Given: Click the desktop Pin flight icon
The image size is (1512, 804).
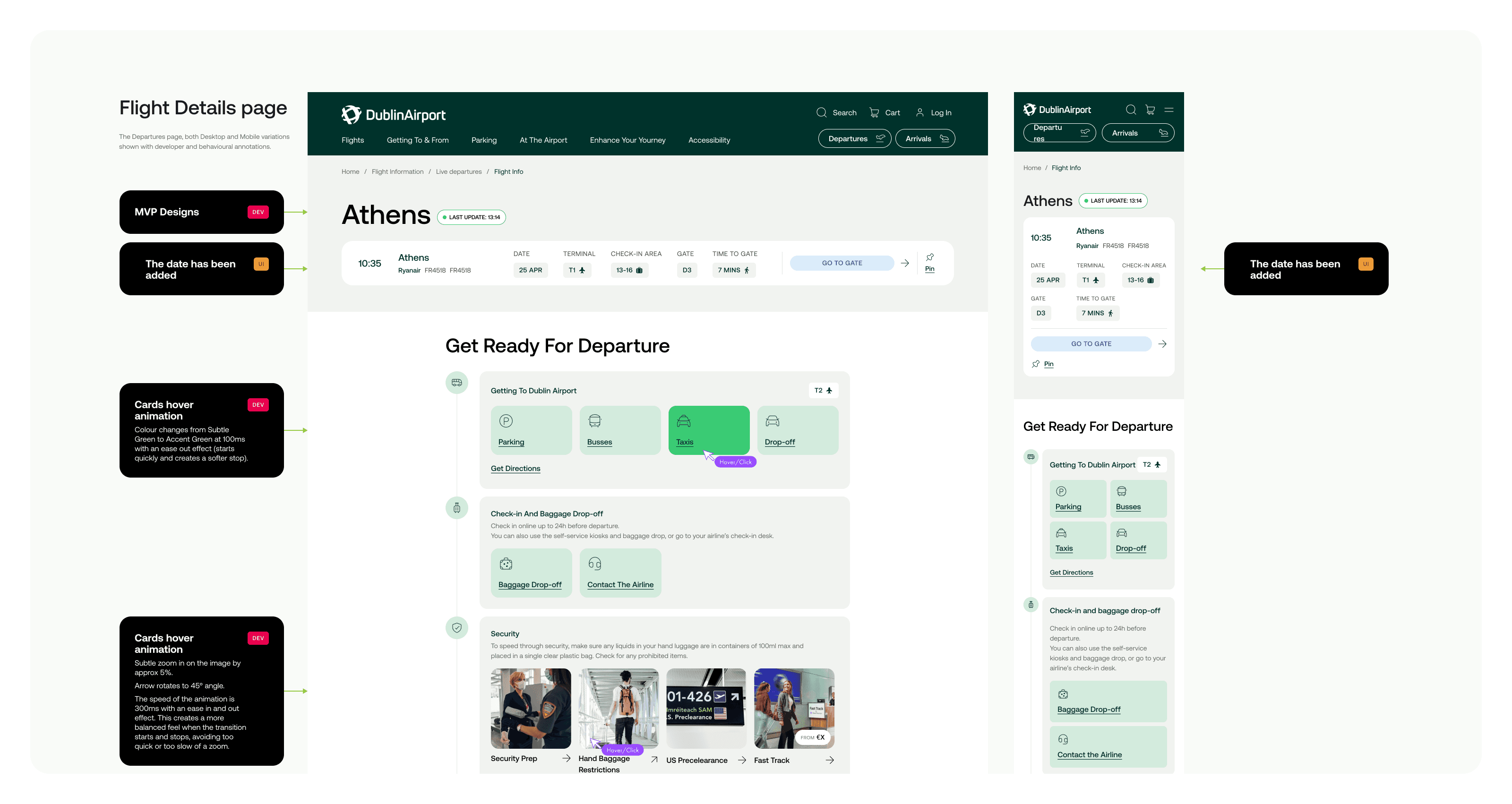Looking at the screenshot, I should (x=930, y=257).
